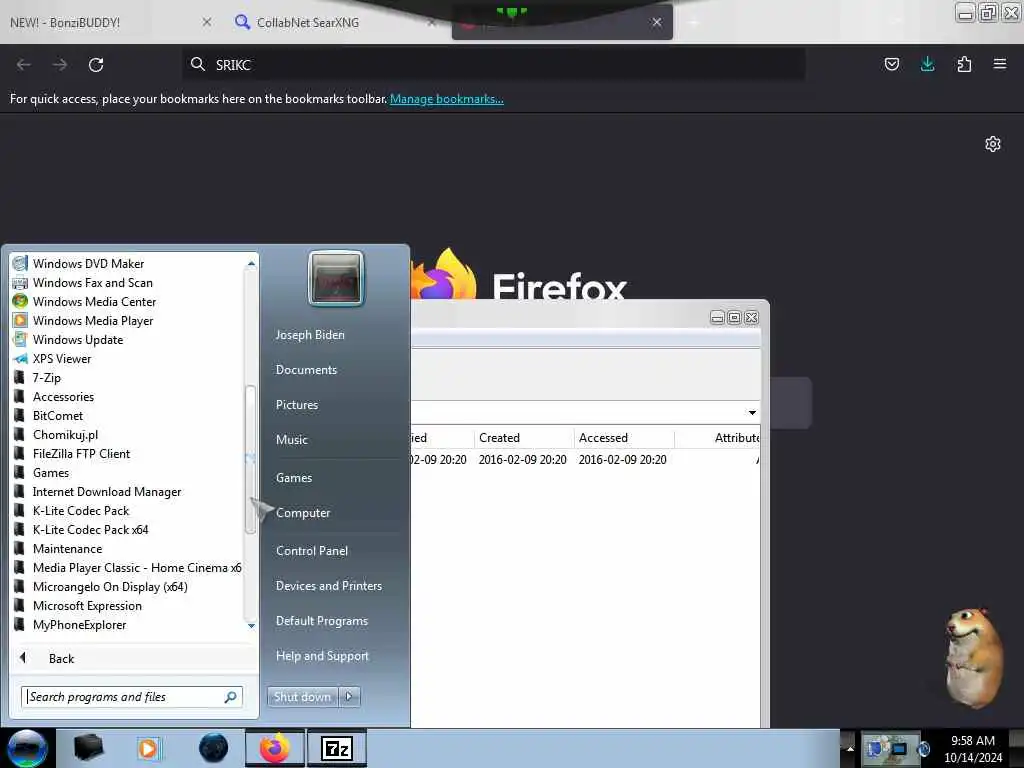Expand Internet Download Manager folder

[x=106, y=492]
